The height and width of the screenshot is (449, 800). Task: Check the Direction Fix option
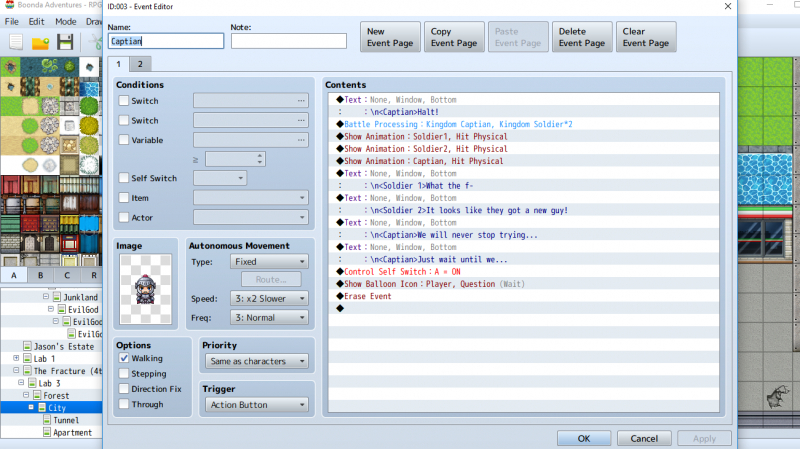(x=123, y=389)
